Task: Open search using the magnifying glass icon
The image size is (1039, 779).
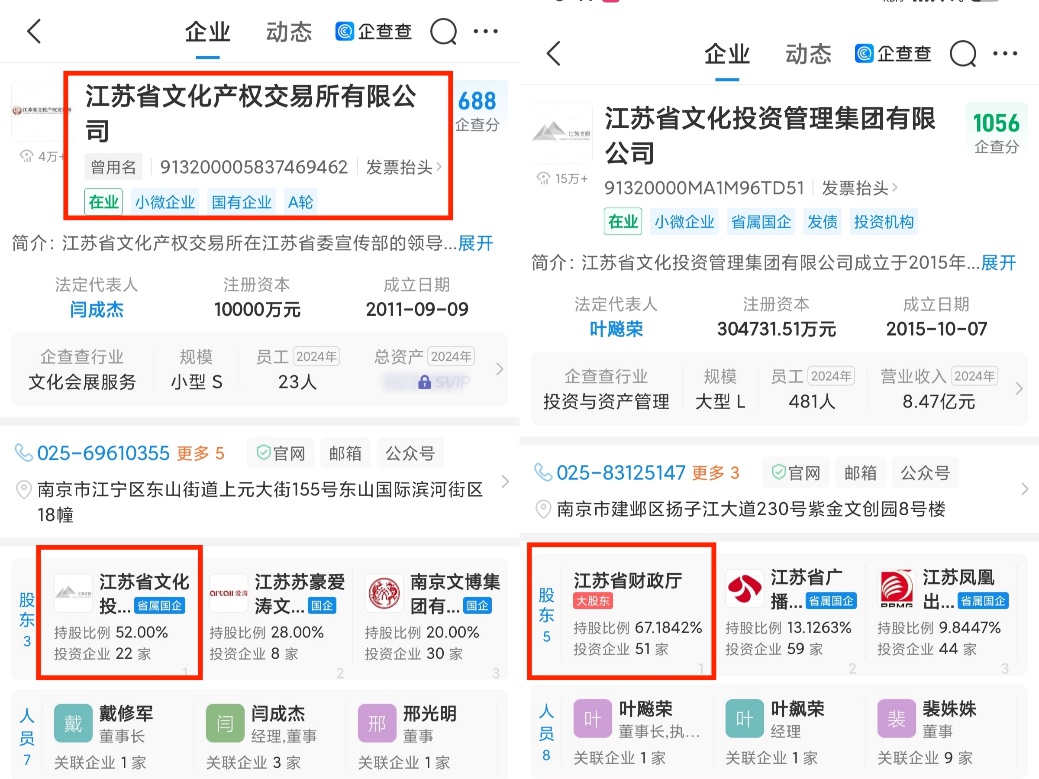Action: (443, 31)
